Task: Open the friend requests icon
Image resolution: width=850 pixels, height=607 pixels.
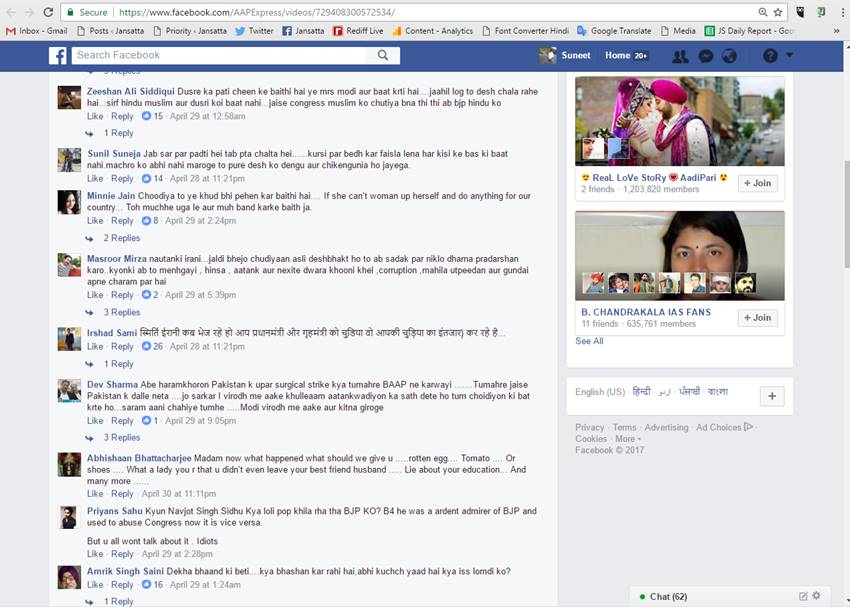Action: point(680,56)
